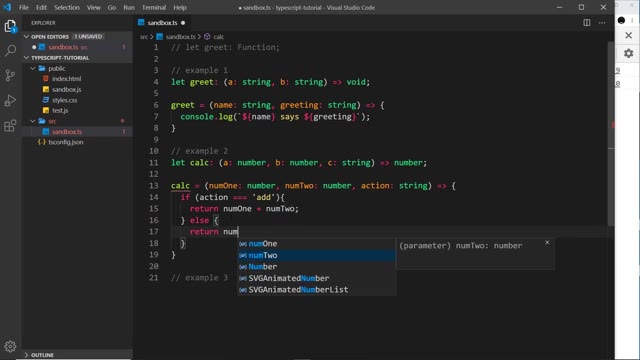Click the unsaved dot on sandbox.ts tab

tap(183, 23)
